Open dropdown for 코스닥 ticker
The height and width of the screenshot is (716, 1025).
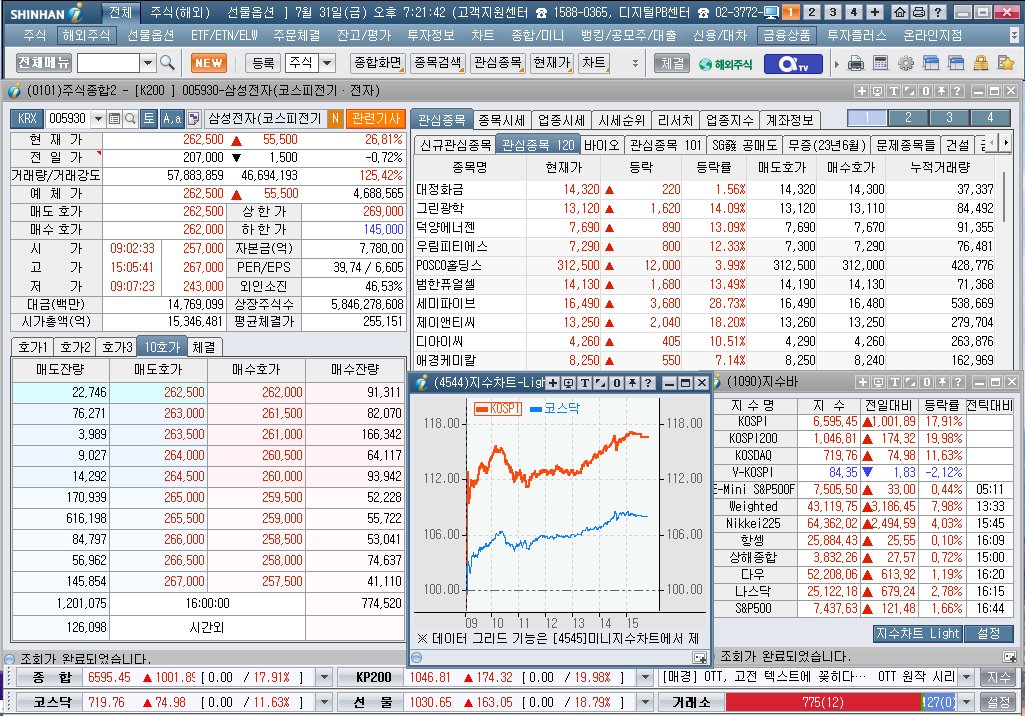324,702
